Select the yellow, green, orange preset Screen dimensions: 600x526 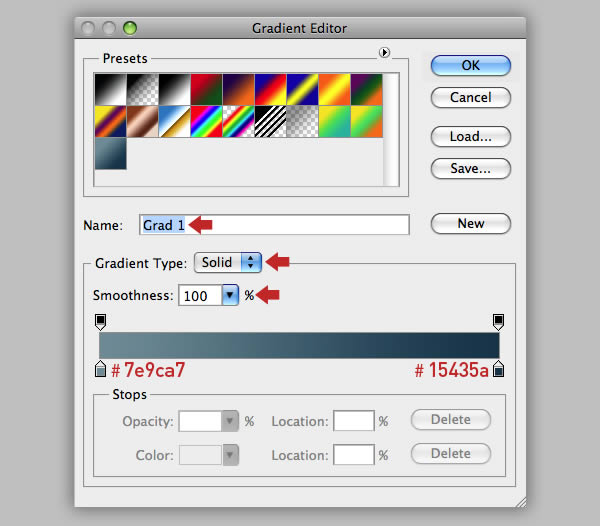tap(367, 122)
